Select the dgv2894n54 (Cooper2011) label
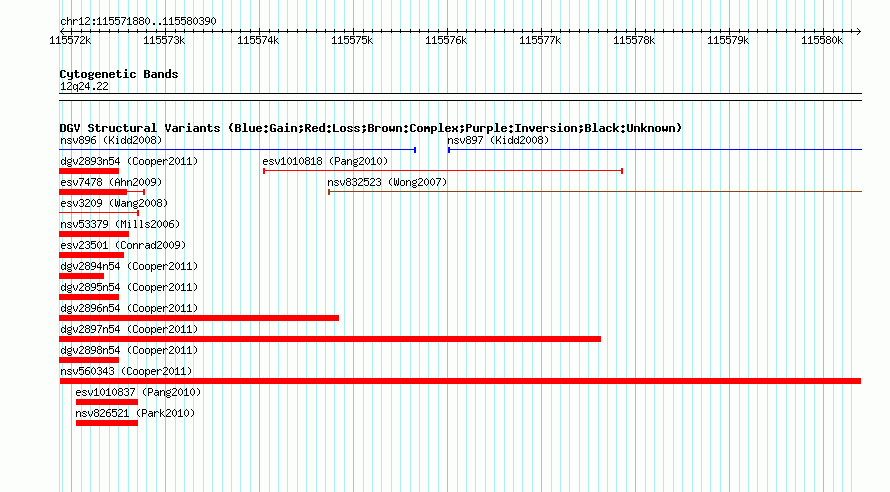The height and width of the screenshot is (492, 890). pyautogui.click(x=129, y=266)
